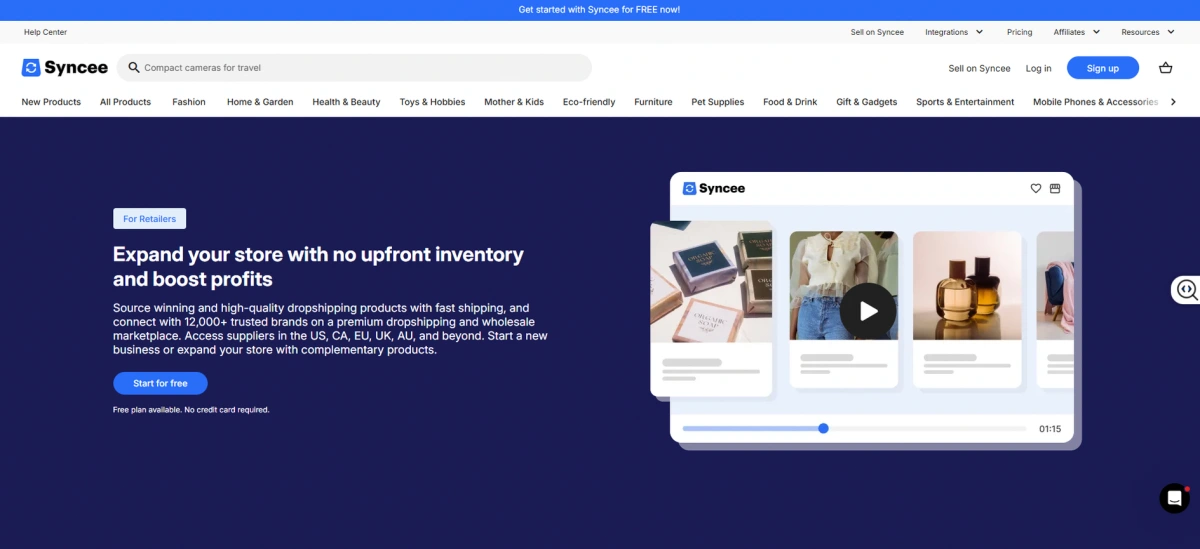
Task: Play the Syncee intro video
Action: click(867, 311)
